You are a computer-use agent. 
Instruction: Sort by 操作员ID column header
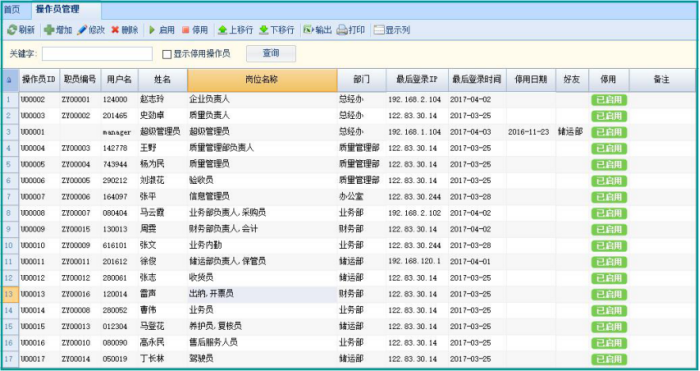39,80
